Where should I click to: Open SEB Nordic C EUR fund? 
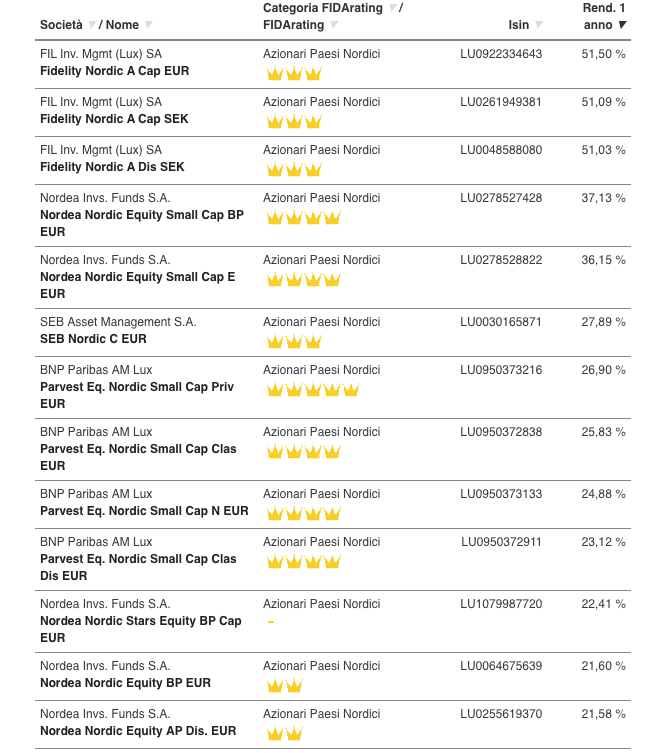point(93,339)
